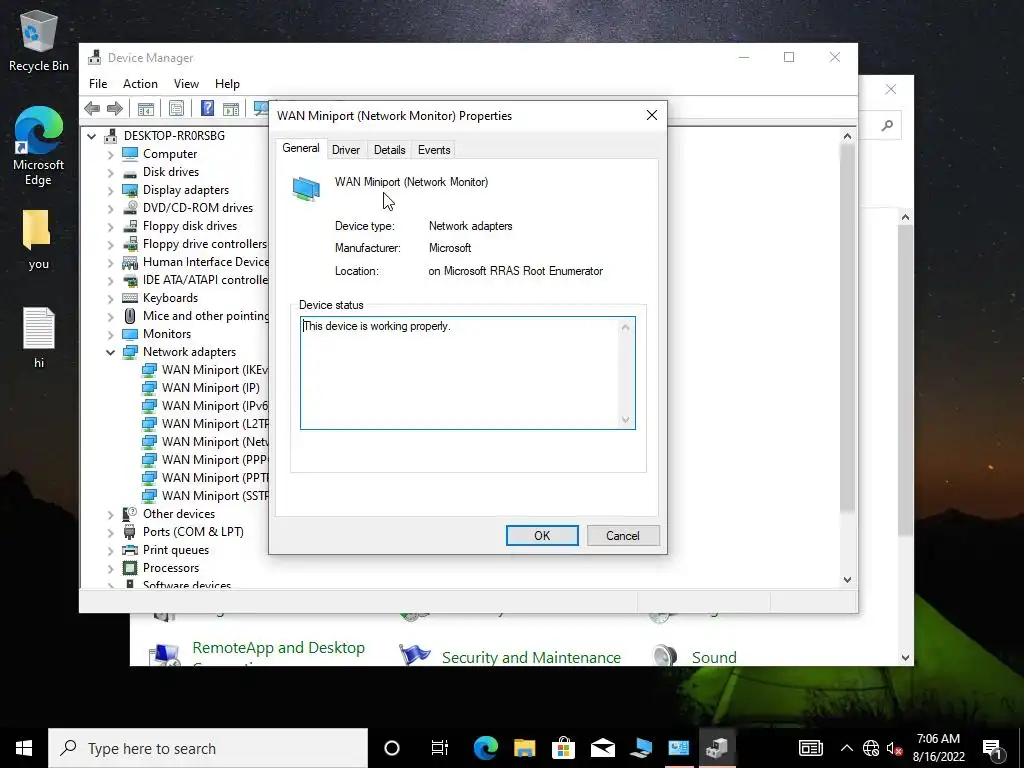Click the blue Help question mark icon
Screen dimensions: 1024x768
(207, 108)
